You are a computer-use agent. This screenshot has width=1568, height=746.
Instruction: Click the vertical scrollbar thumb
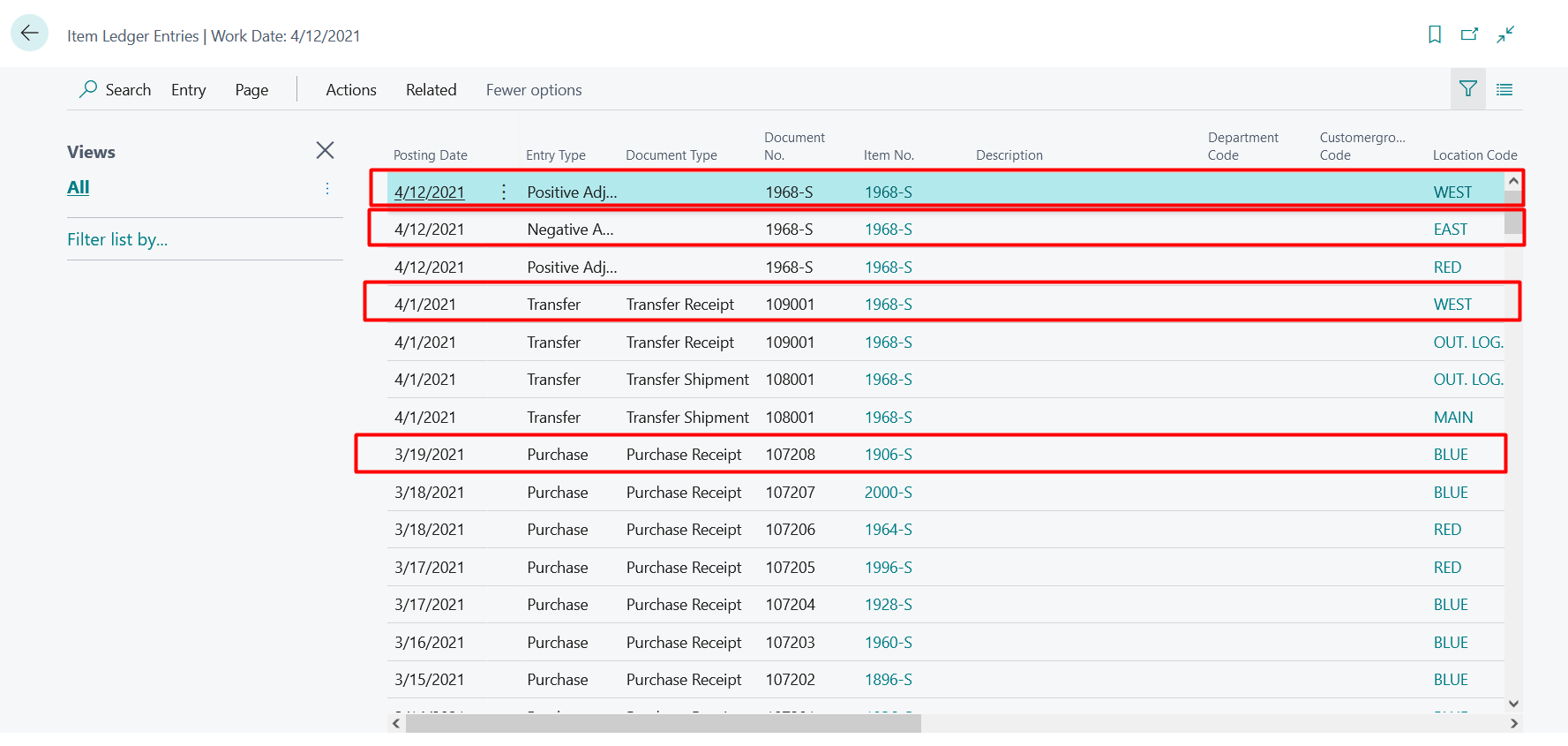tap(1513, 213)
